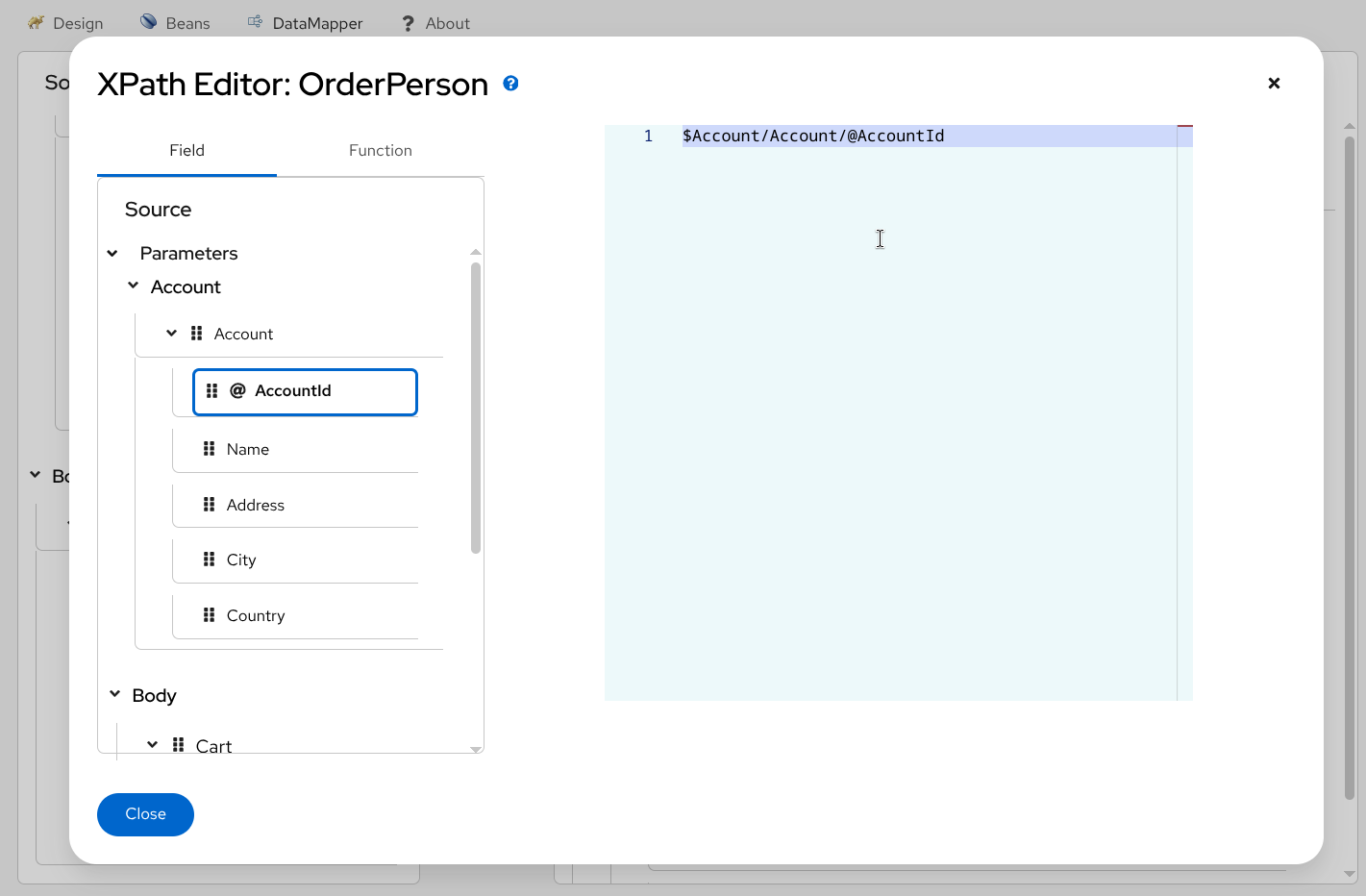This screenshot has height=896, width=1366.
Task: Click the About question mark icon
Action: point(407,22)
